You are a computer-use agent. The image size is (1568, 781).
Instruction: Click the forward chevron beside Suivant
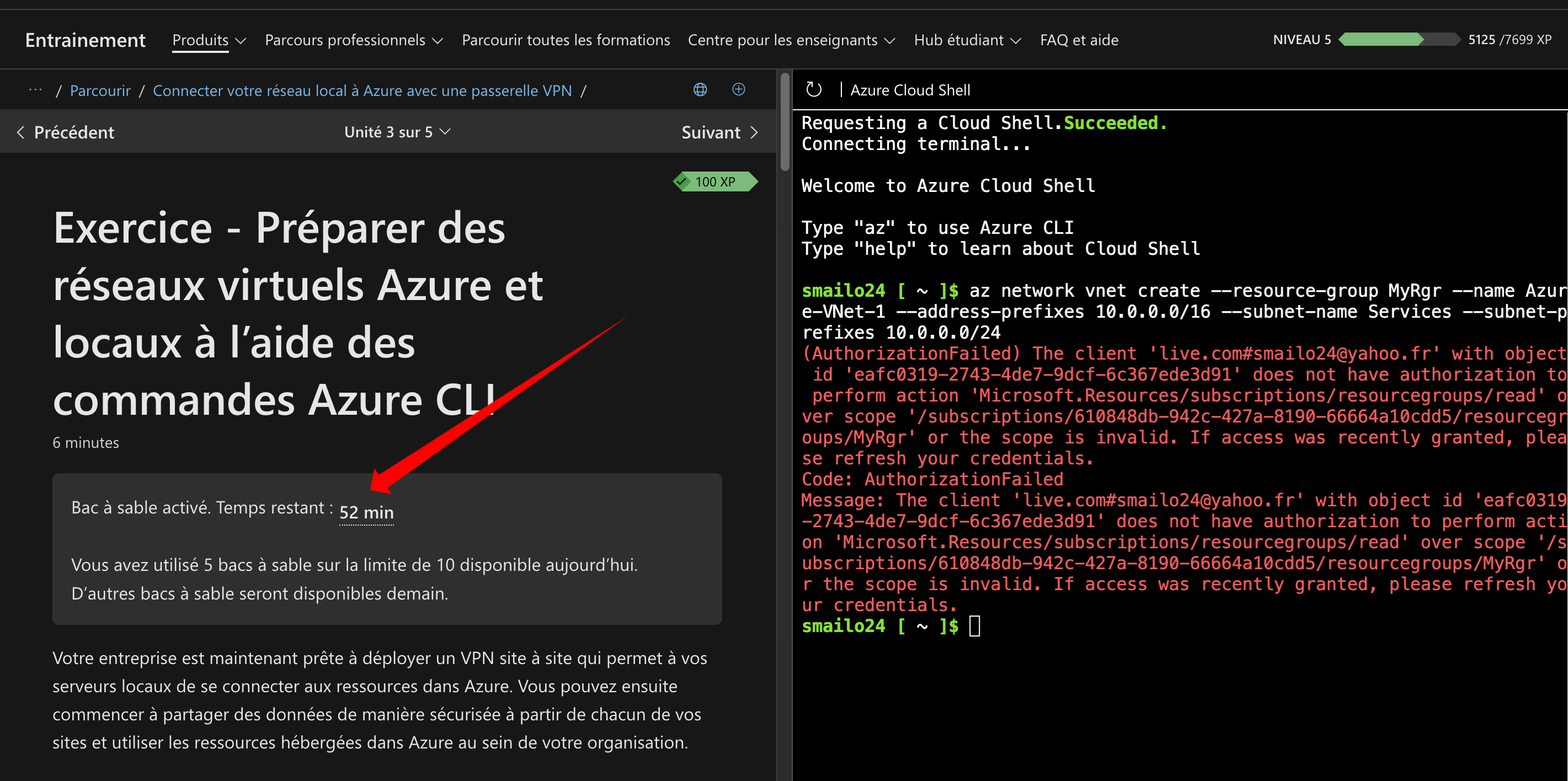(x=755, y=131)
